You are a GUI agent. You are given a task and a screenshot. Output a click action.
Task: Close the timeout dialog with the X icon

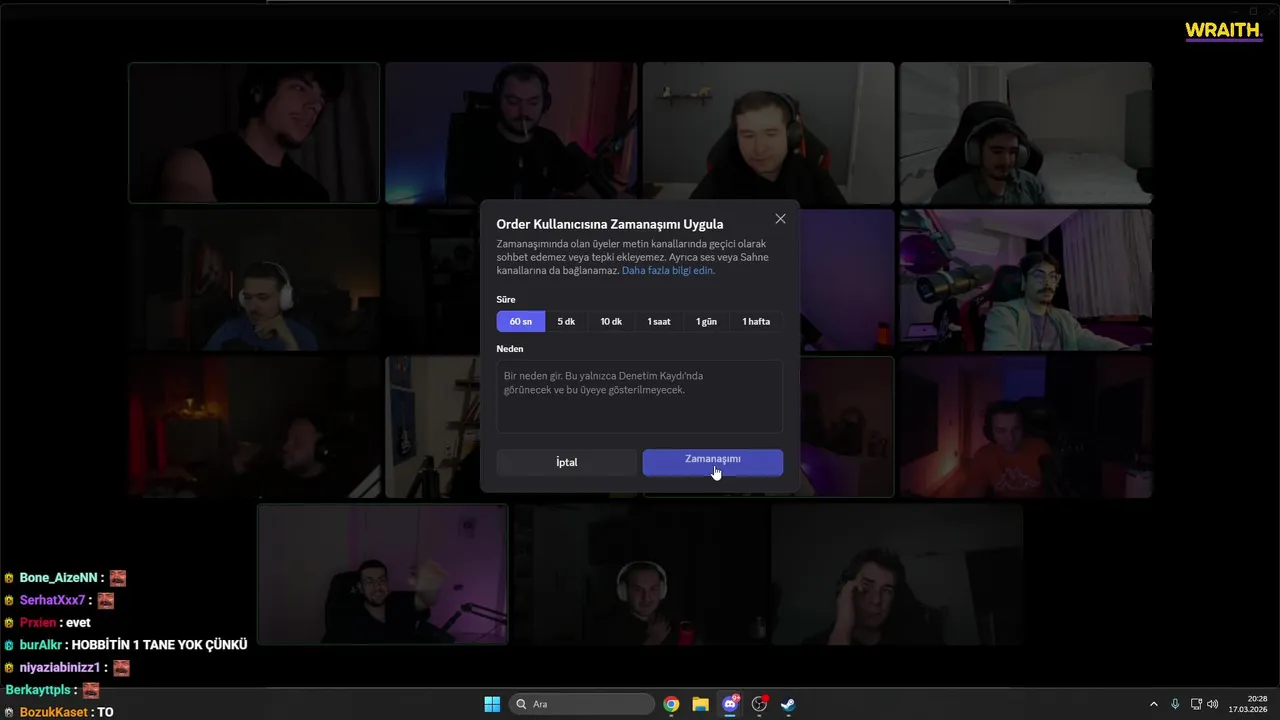(x=780, y=219)
